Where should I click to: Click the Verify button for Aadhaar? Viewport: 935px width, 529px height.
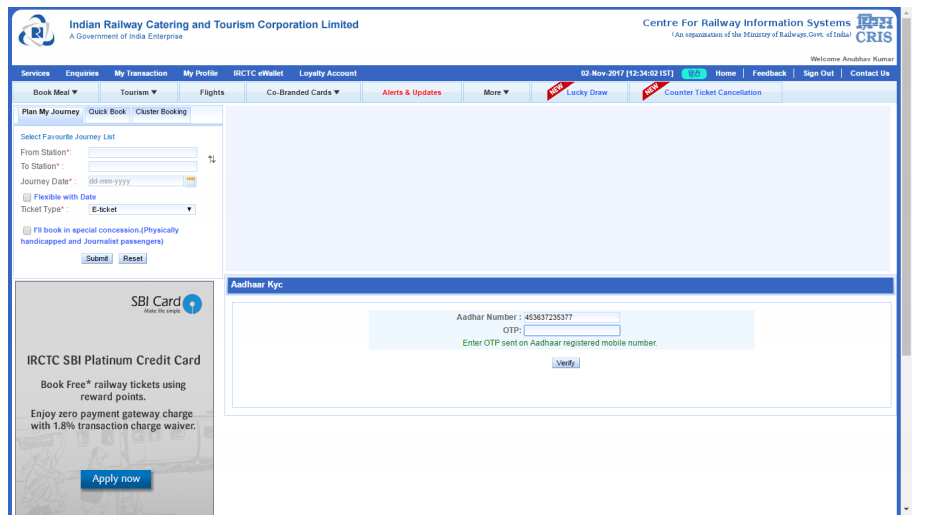[565, 363]
